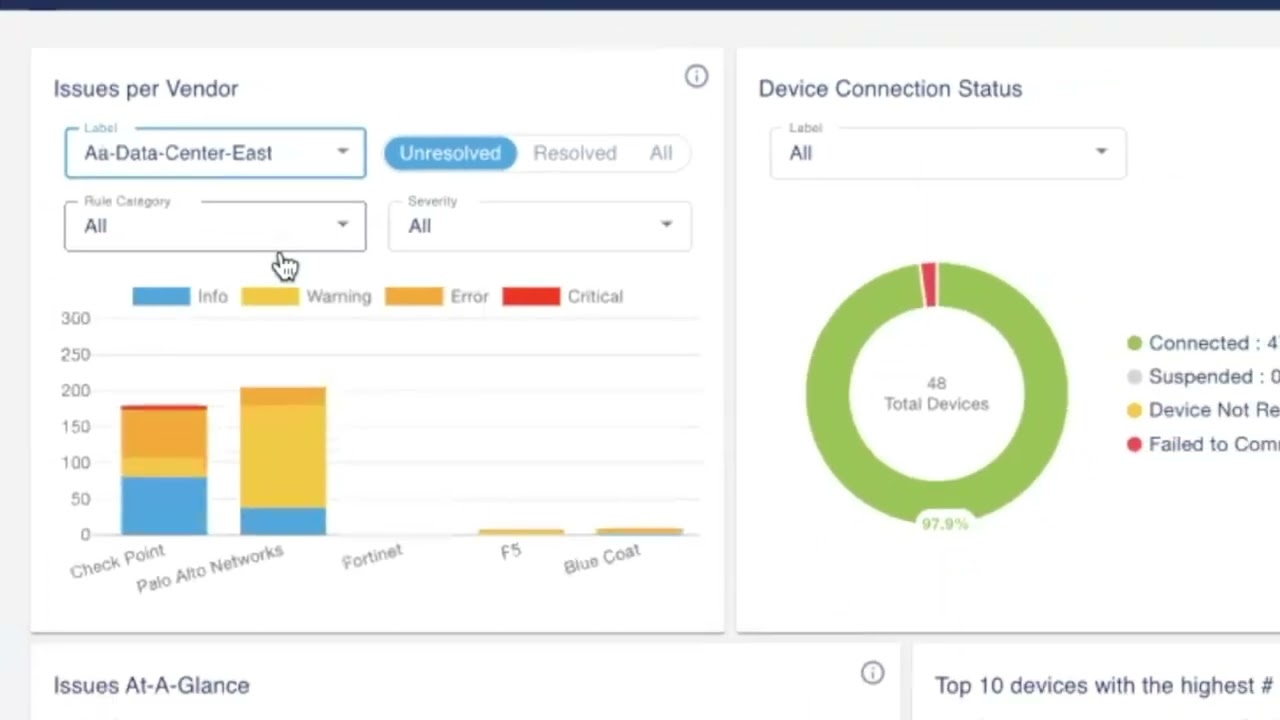Toggle the Critical legend entry
Screen dimensions: 1280x720
(x=562, y=296)
